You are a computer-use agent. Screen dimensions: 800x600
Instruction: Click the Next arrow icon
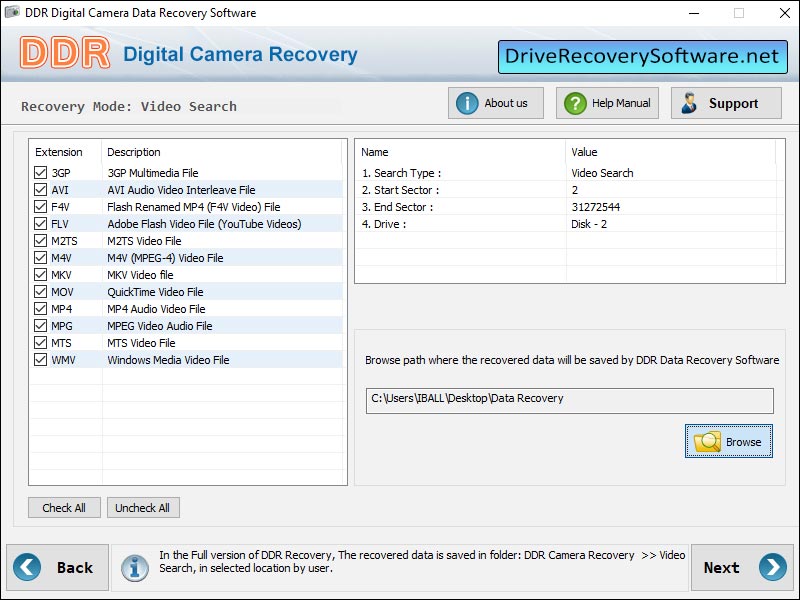[x=772, y=567]
